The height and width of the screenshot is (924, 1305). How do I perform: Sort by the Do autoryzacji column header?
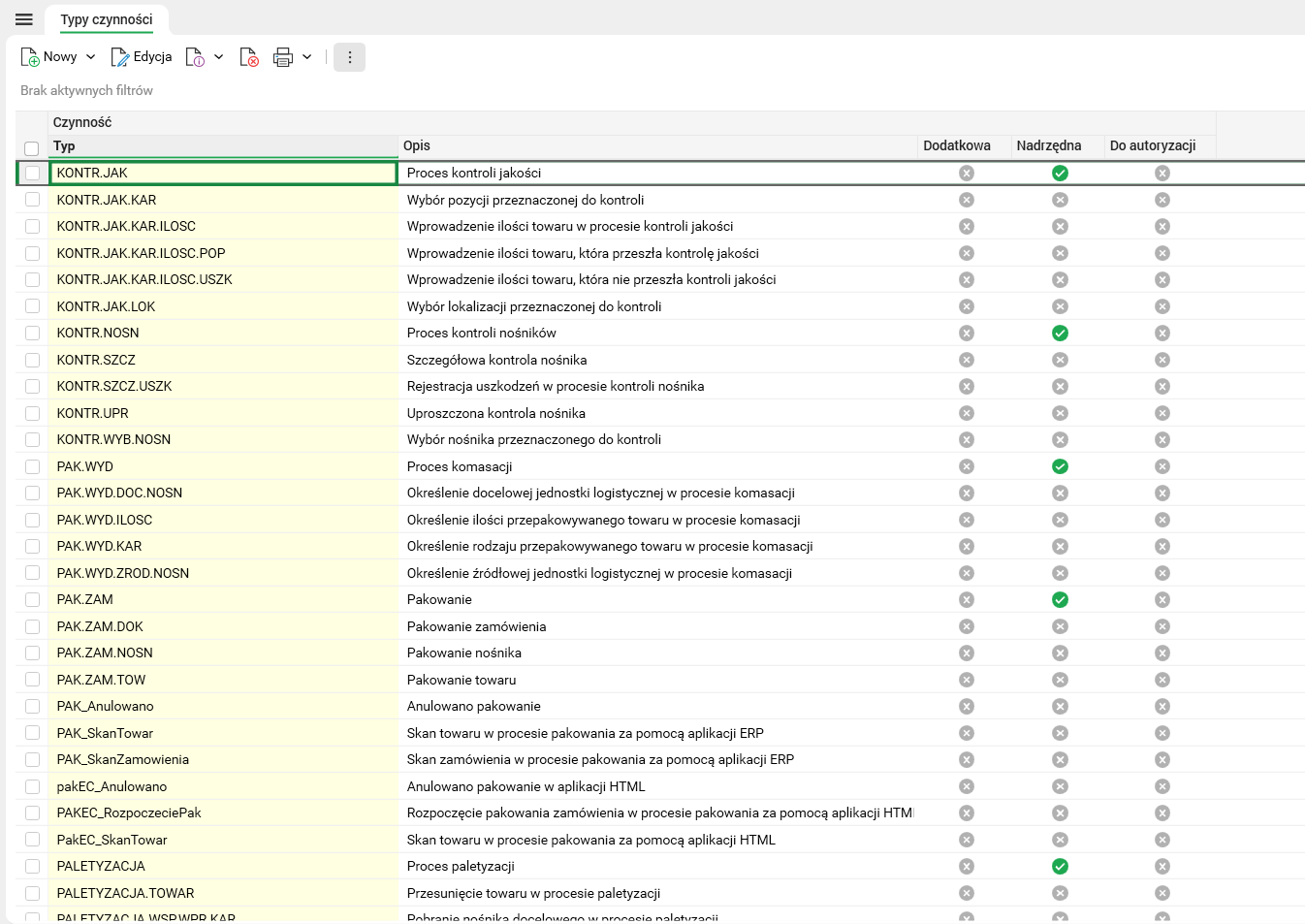coord(1153,145)
